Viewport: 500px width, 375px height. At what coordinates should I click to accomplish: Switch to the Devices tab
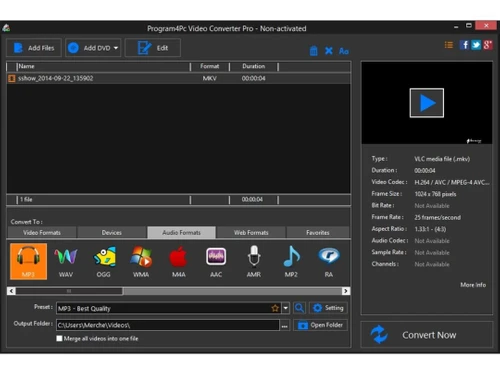pos(112,232)
